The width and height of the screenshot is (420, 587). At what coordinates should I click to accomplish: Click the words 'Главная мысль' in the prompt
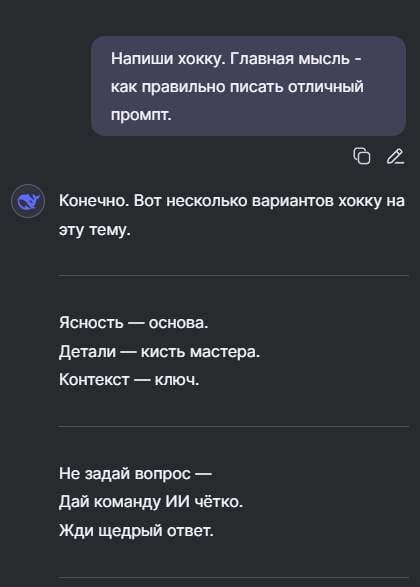click(x=289, y=59)
